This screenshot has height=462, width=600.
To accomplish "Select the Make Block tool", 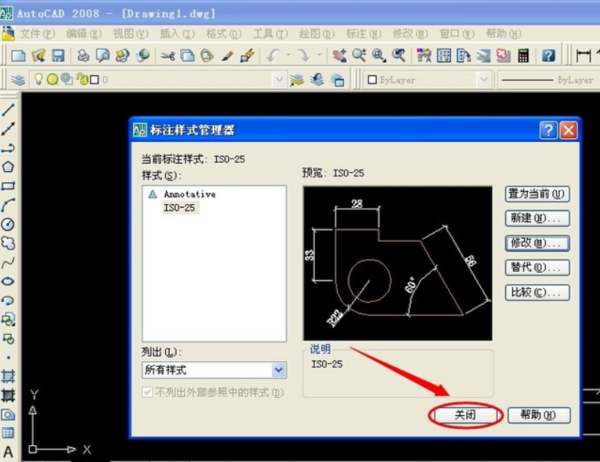I will tap(8, 338).
